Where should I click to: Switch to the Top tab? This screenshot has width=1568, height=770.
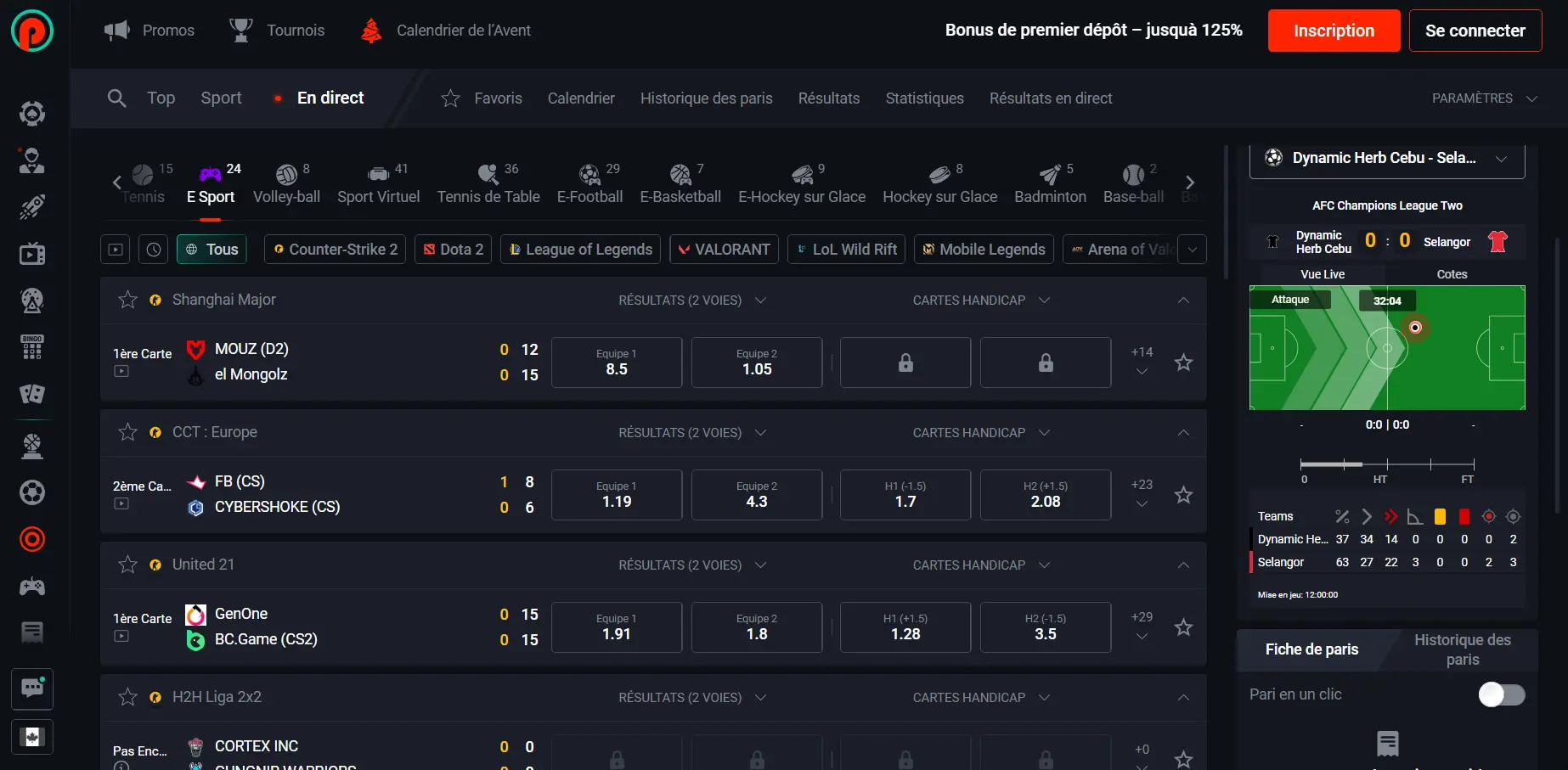[161, 98]
